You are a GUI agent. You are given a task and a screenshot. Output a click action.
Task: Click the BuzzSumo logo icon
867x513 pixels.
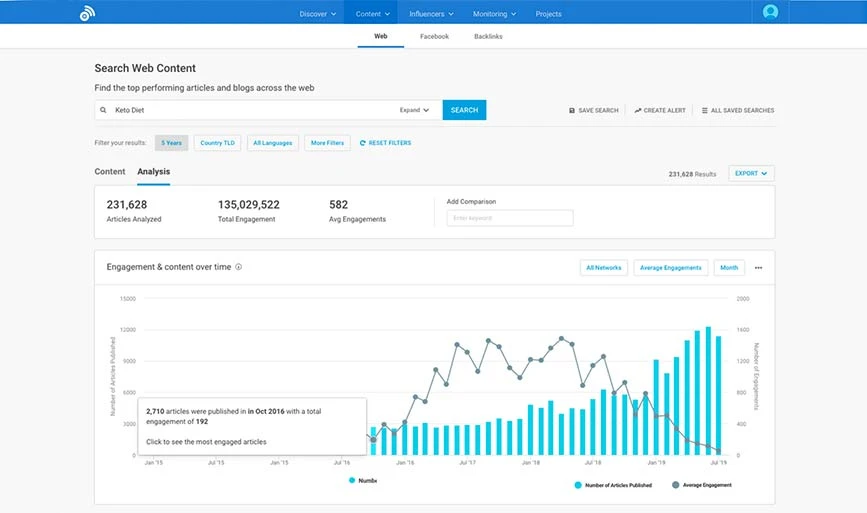pyautogui.click(x=87, y=13)
